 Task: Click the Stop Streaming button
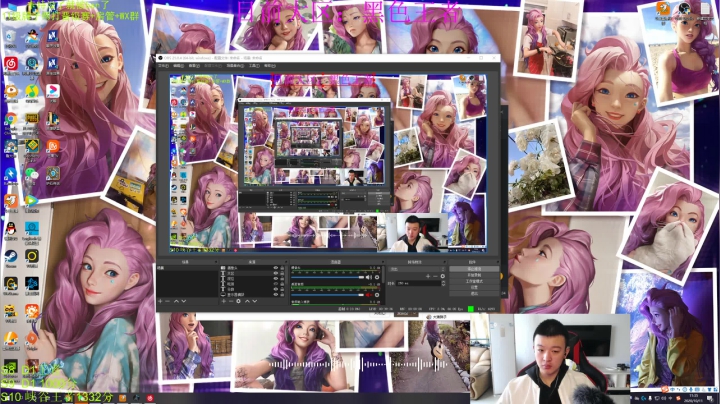point(474,269)
